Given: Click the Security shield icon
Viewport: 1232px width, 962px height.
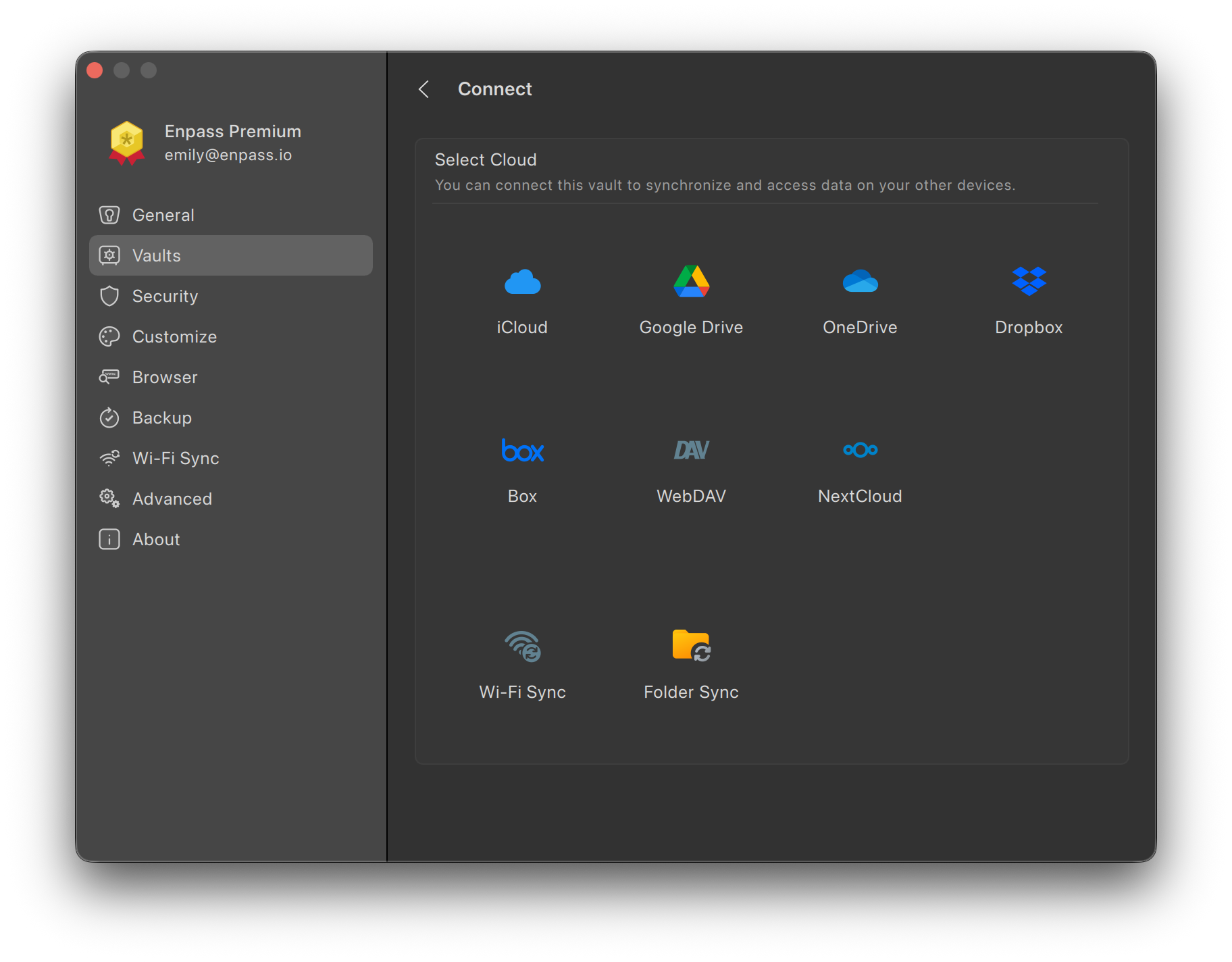Looking at the screenshot, I should pos(109,296).
